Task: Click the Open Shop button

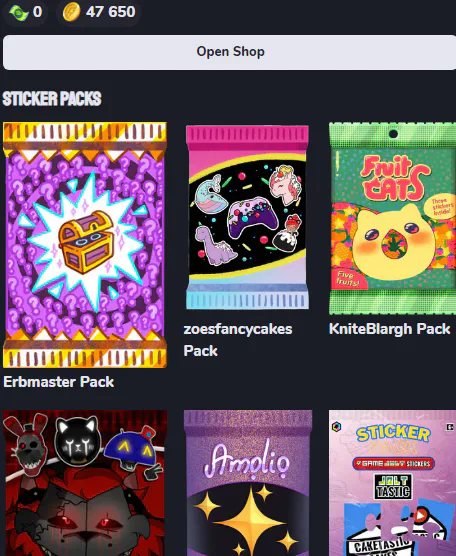Action: click(229, 52)
